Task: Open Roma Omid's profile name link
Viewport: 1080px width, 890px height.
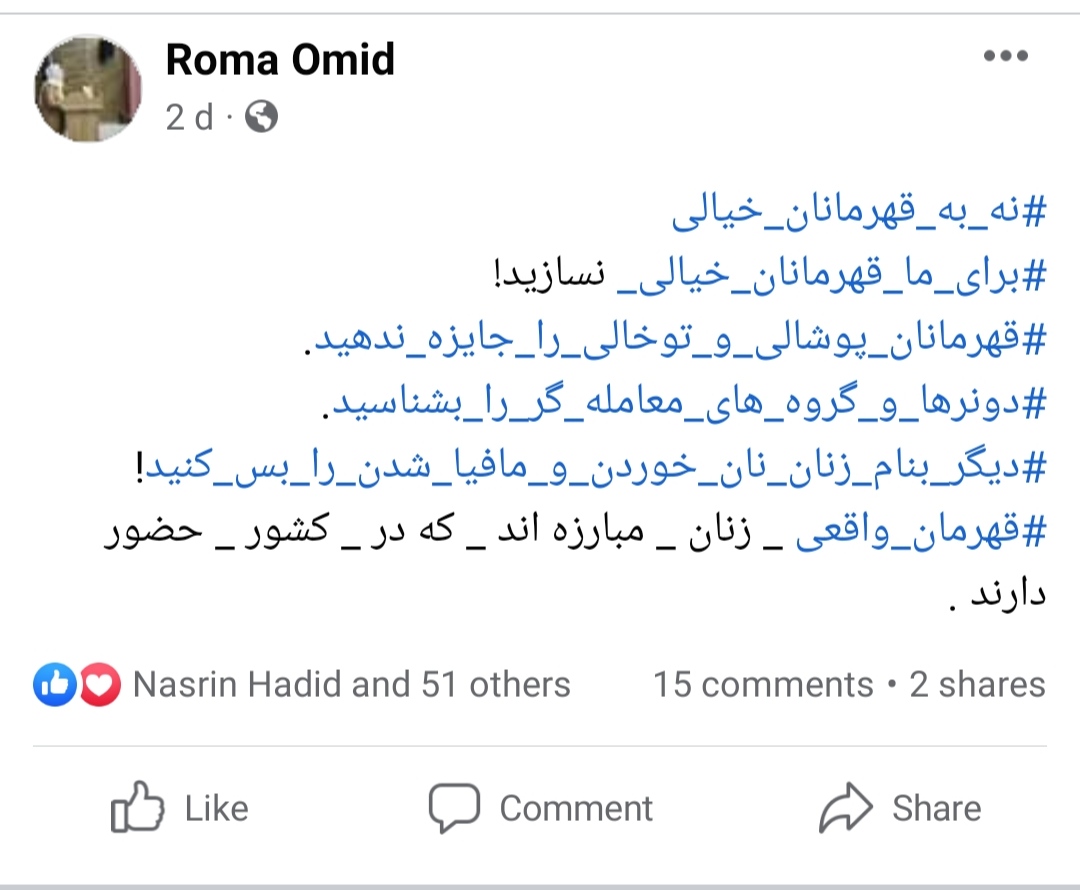Action: (x=280, y=60)
